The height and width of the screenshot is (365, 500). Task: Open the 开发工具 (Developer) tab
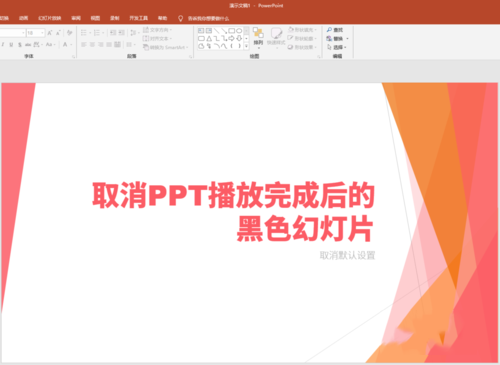tap(139, 18)
